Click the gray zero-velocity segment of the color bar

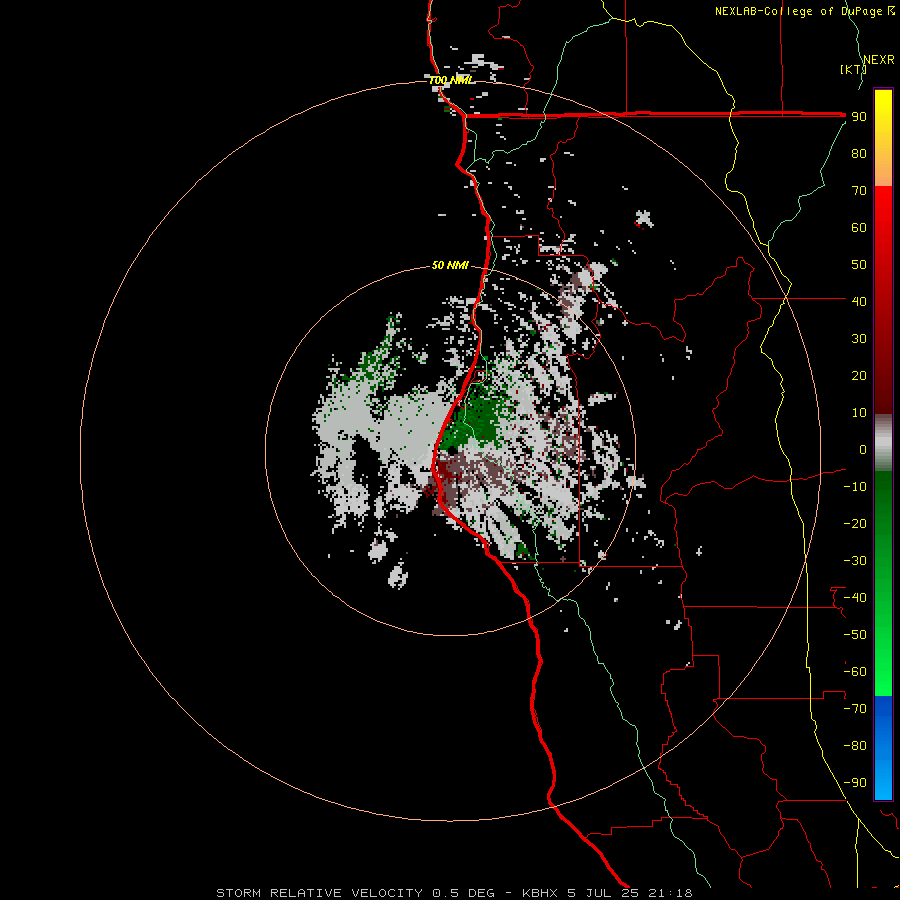coord(883,443)
